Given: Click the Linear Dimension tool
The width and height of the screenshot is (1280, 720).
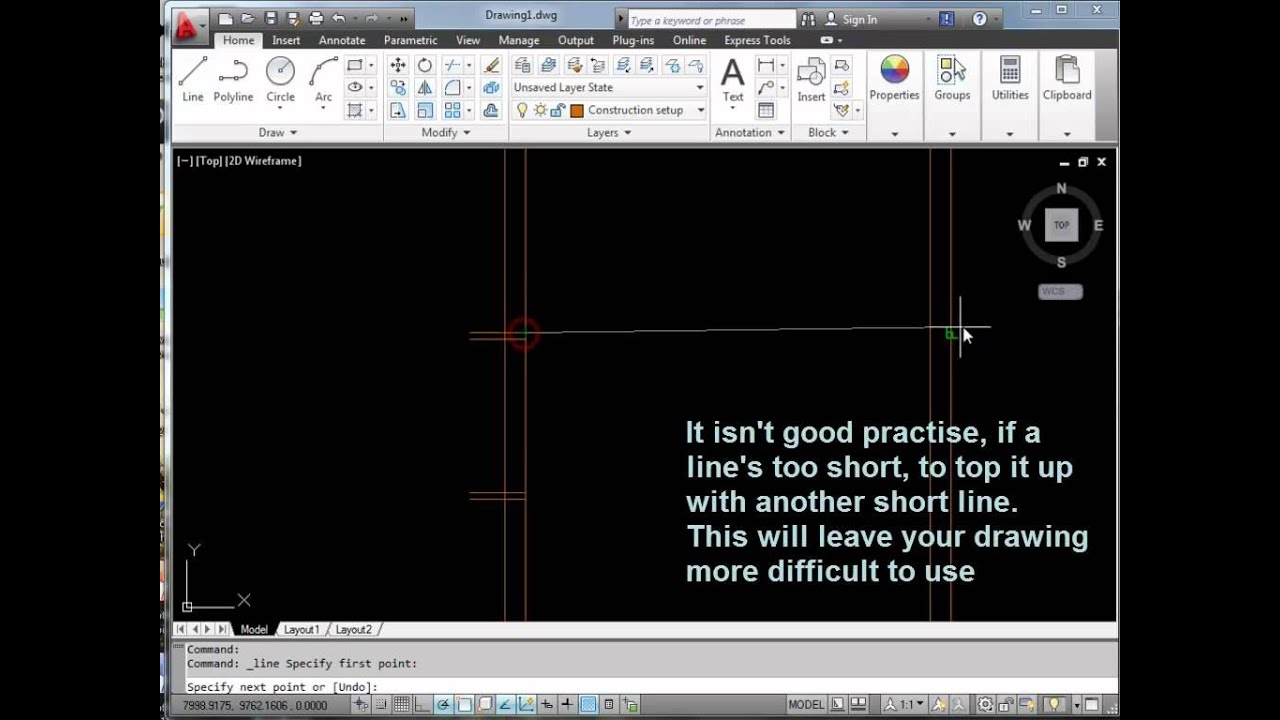Looking at the screenshot, I should (x=766, y=65).
